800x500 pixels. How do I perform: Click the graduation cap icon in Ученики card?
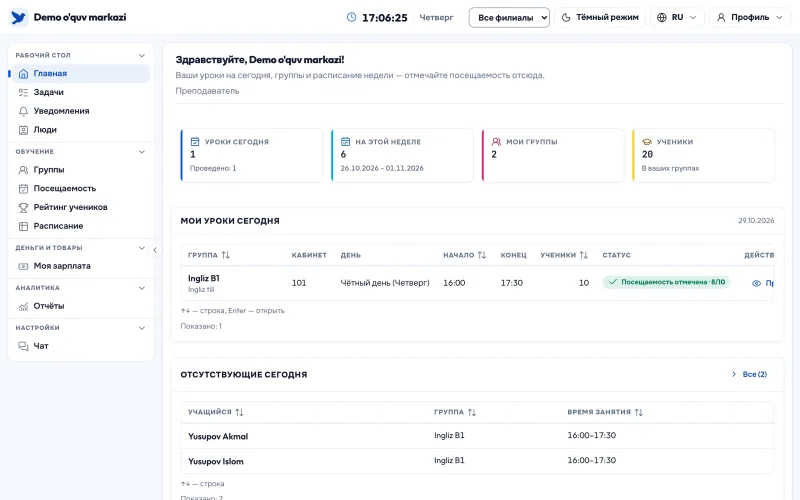(647, 142)
